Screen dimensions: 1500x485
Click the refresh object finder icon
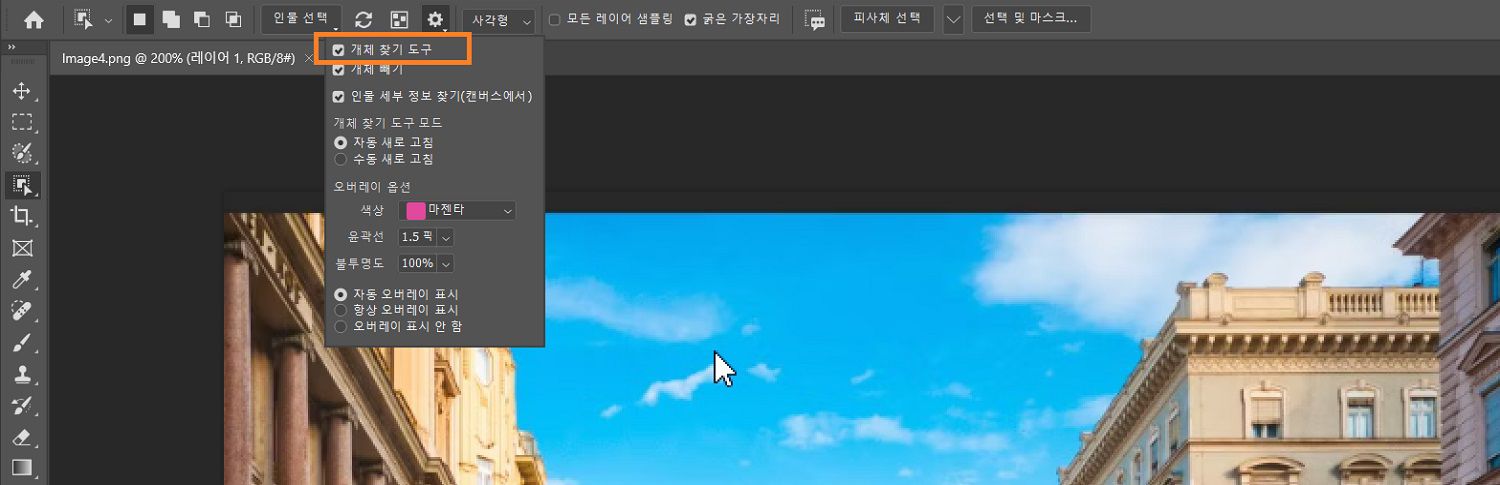click(x=364, y=20)
